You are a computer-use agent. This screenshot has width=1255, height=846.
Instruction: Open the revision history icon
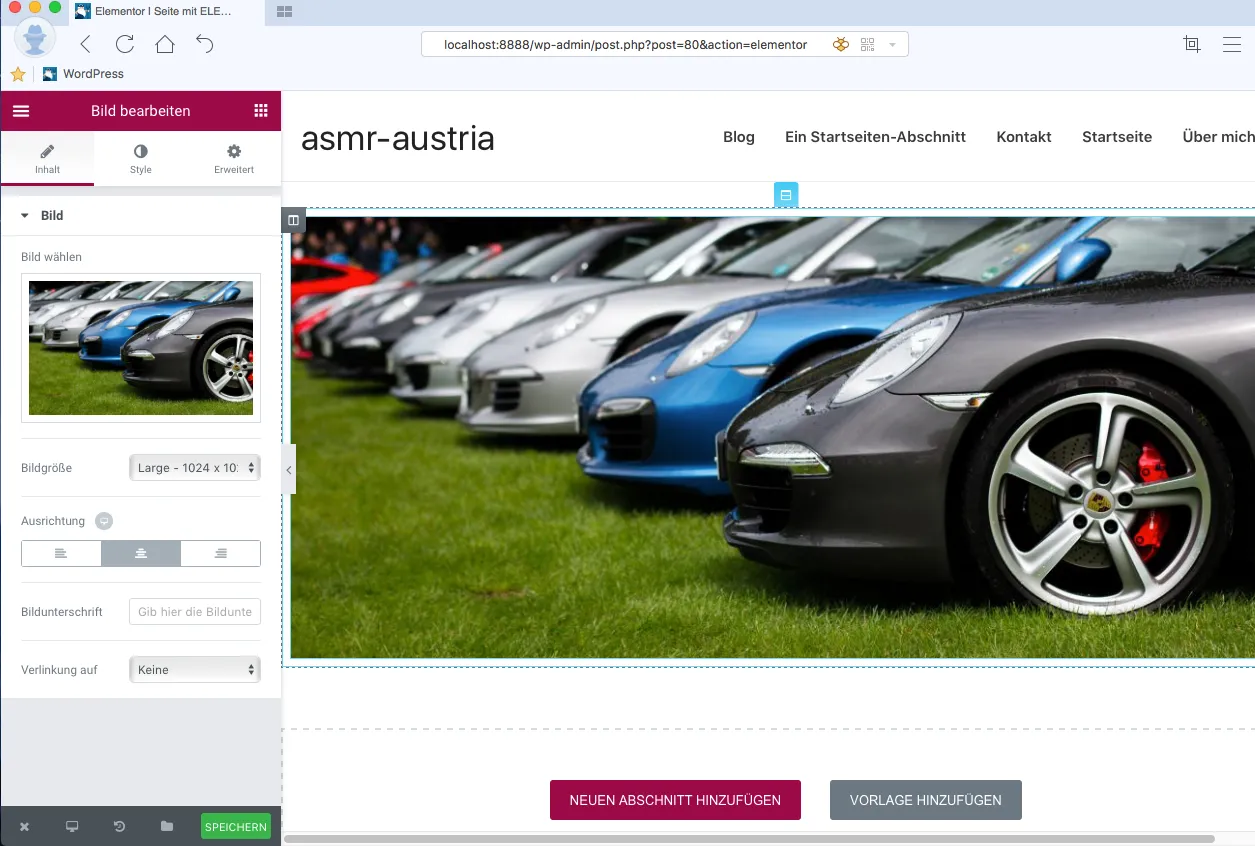(119, 827)
